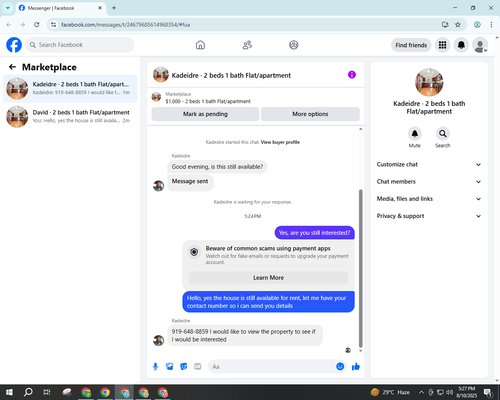This screenshot has height=400, width=500.
Task: Go back with the Marketplace arrow
Action: [12, 67]
